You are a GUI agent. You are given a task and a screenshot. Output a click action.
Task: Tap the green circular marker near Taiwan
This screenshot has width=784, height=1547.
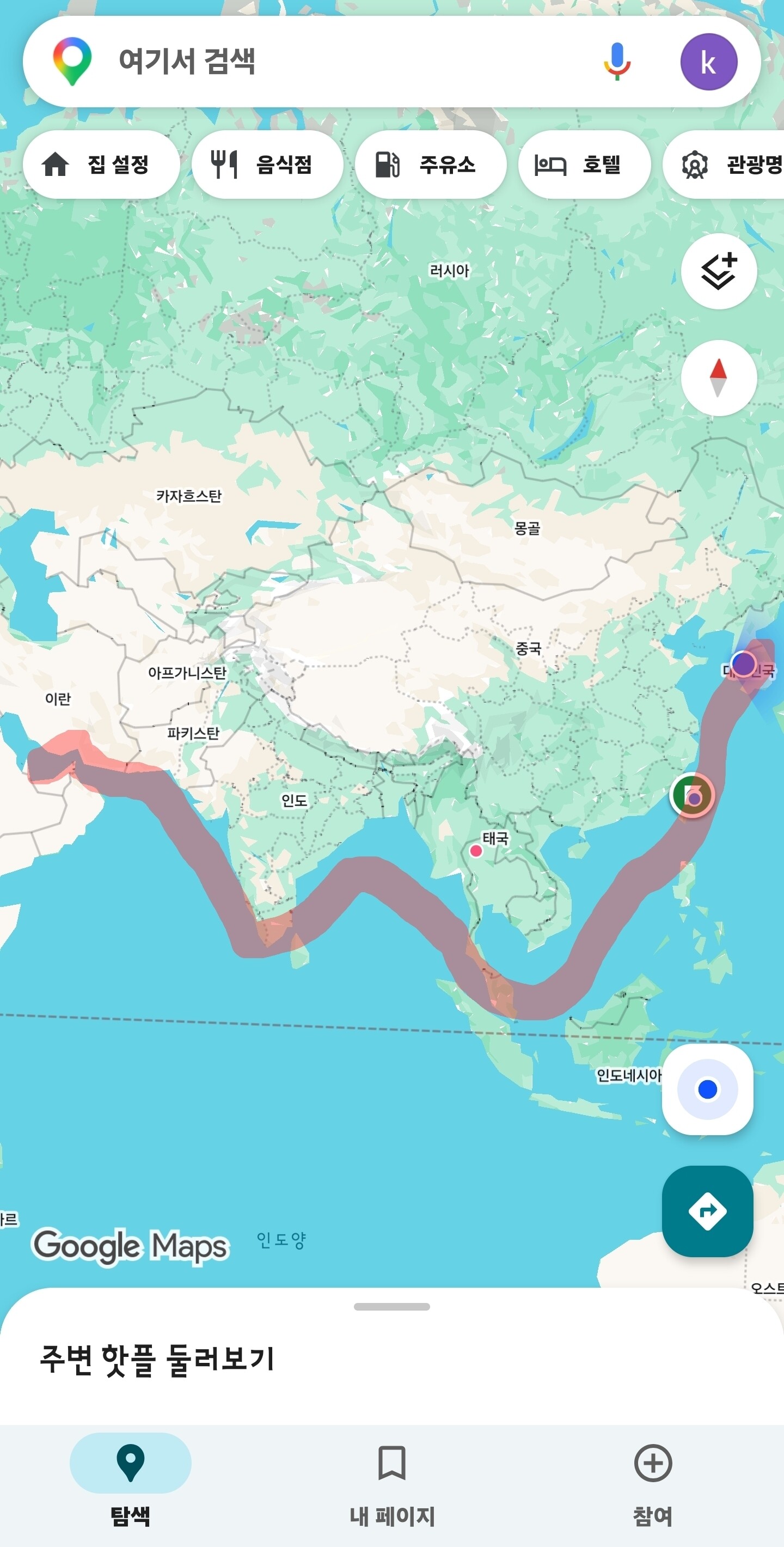coord(691,795)
